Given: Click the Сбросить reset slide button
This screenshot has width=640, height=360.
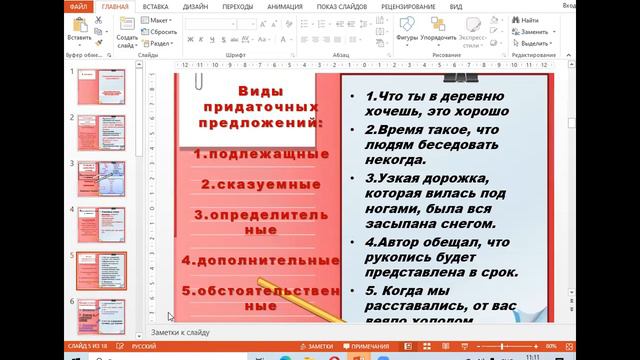Looking at the screenshot, I should click(159, 31).
